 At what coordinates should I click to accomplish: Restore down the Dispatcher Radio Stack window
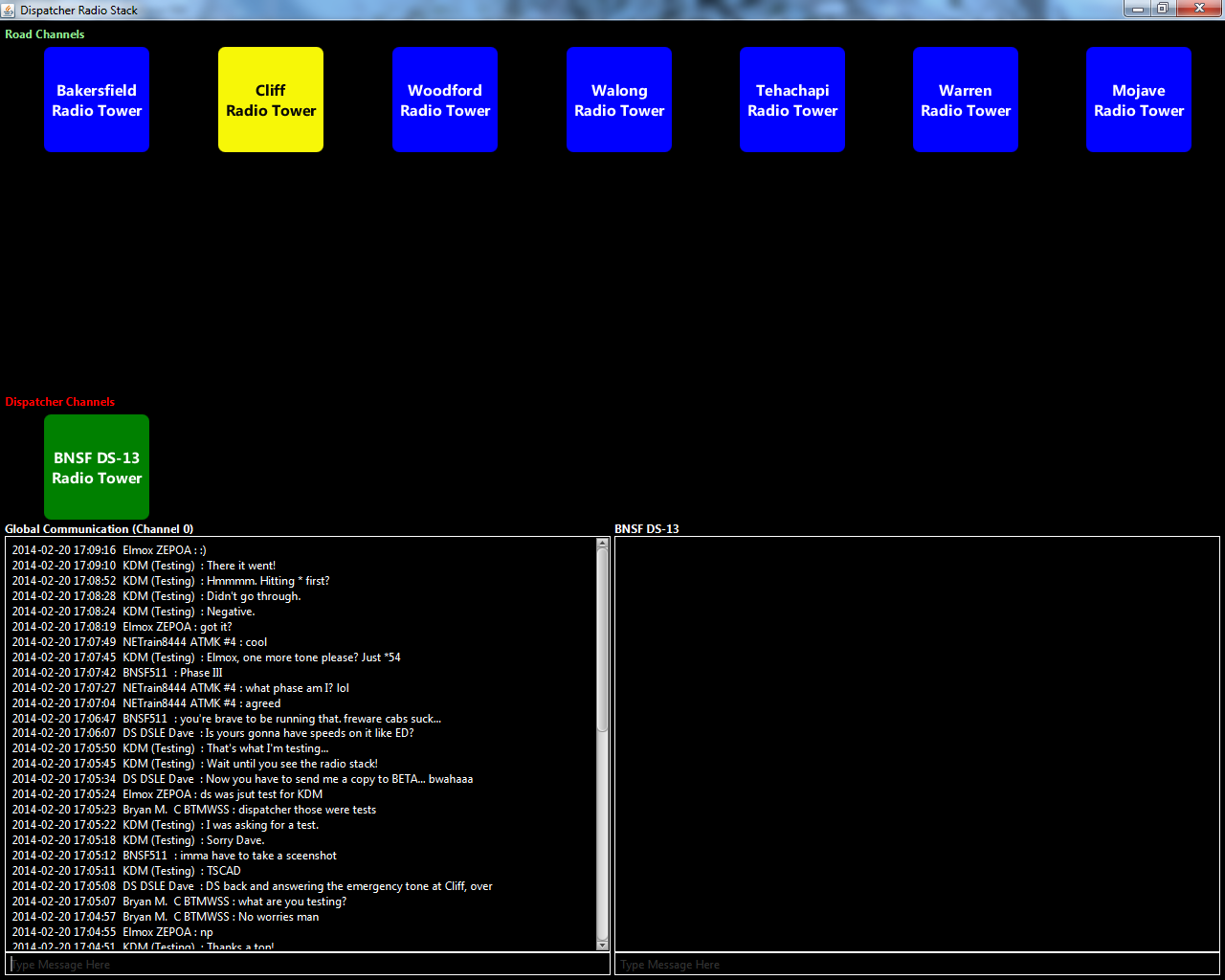[x=1163, y=9]
